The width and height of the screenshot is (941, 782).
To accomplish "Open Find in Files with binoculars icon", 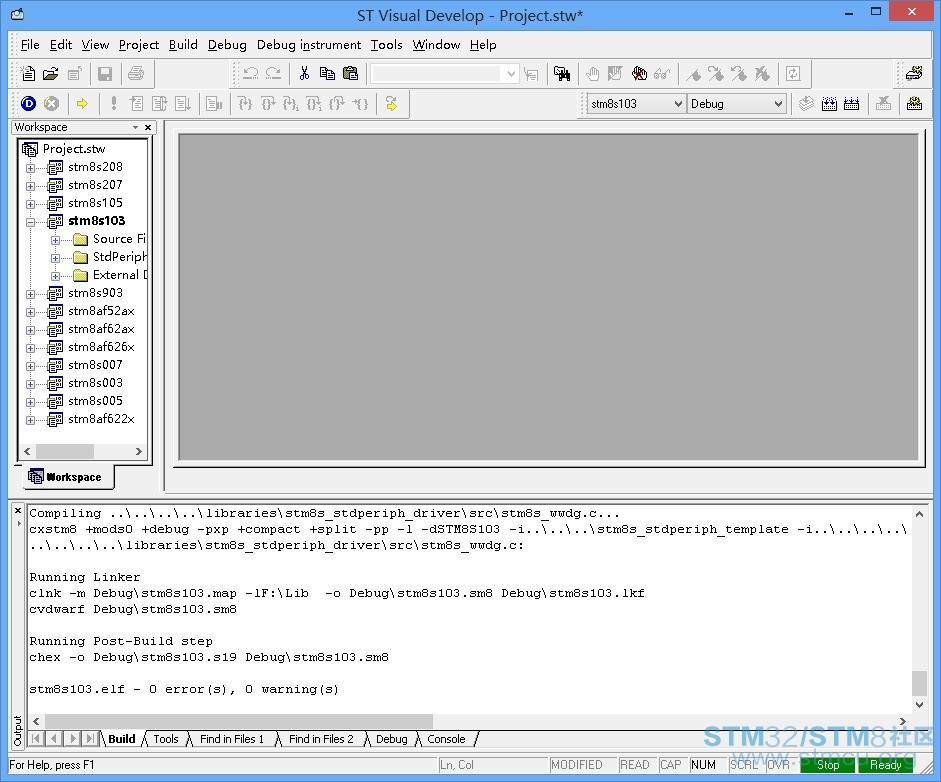I will 562,74.
